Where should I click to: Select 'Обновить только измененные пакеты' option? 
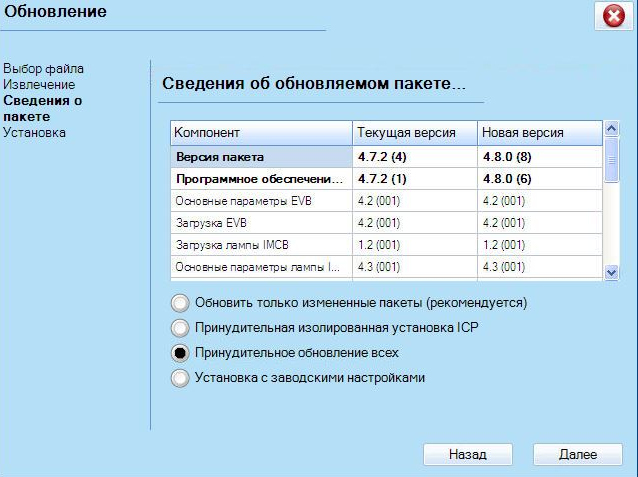(180, 302)
